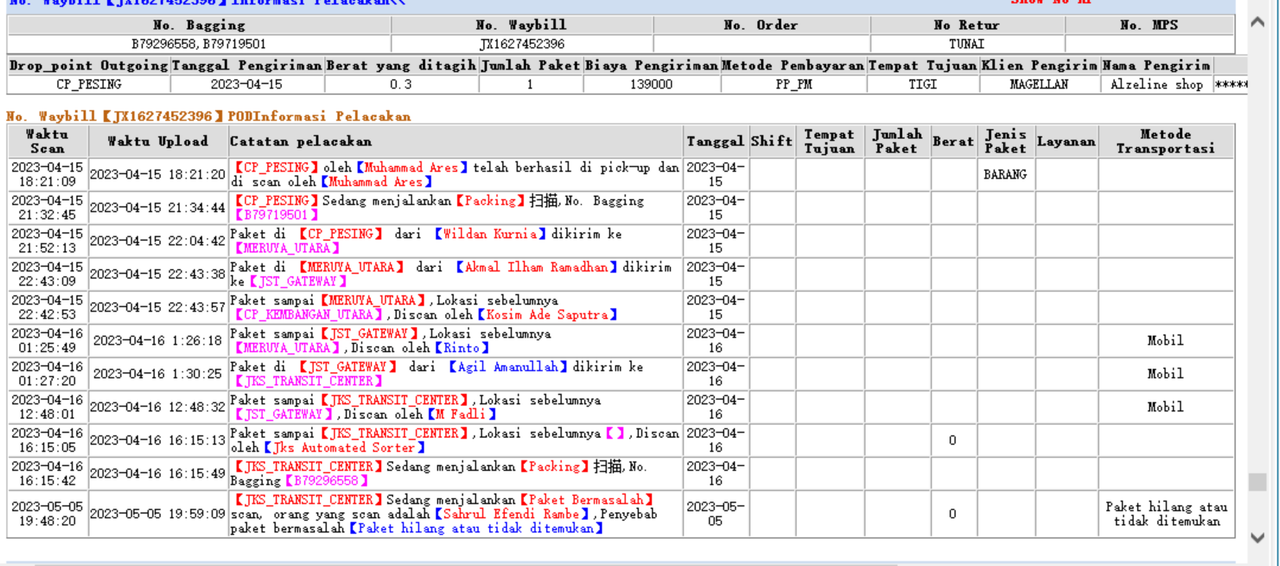Click the 'TUNAI' cell under No Retur
This screenshot has height=566, width=1280.
click(x=966, y=44)
